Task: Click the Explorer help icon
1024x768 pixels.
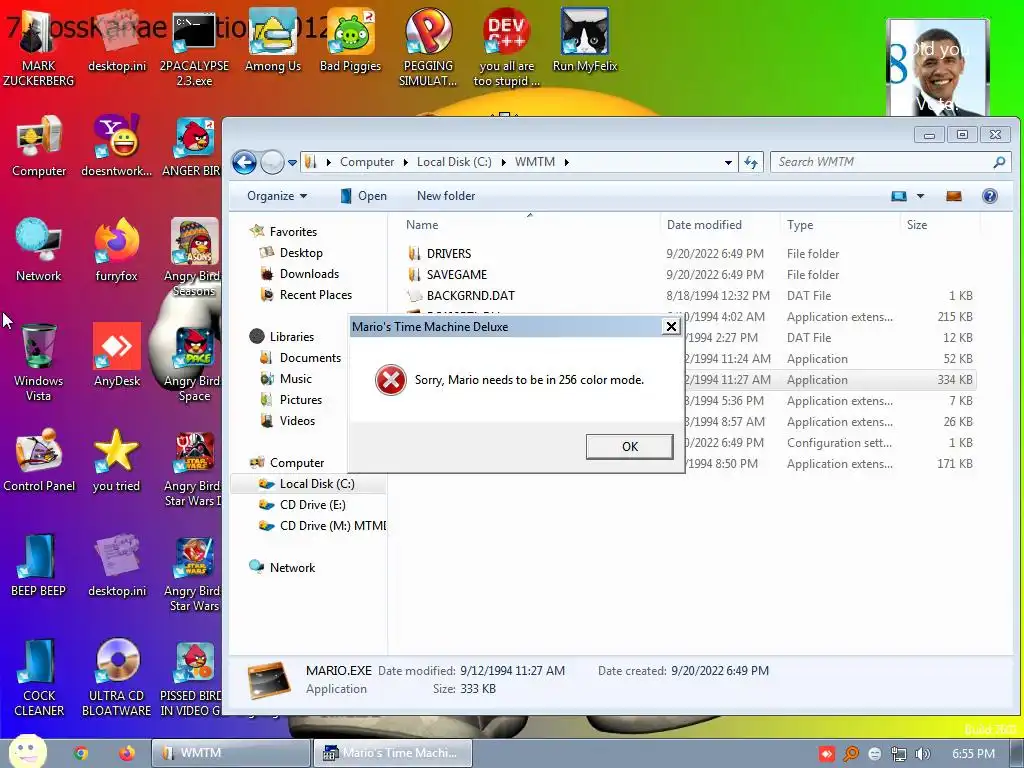Action: tap(990, 196)
